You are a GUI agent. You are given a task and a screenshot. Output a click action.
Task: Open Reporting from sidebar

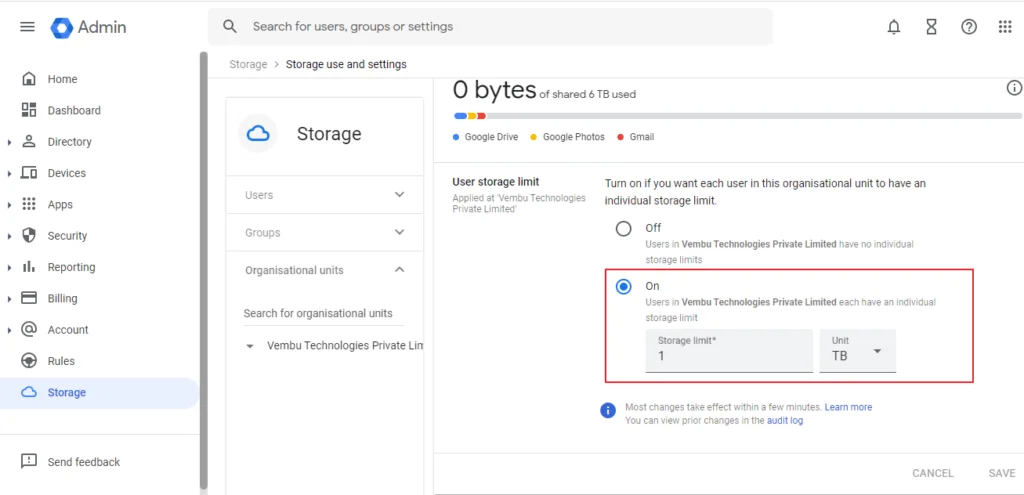71,267
